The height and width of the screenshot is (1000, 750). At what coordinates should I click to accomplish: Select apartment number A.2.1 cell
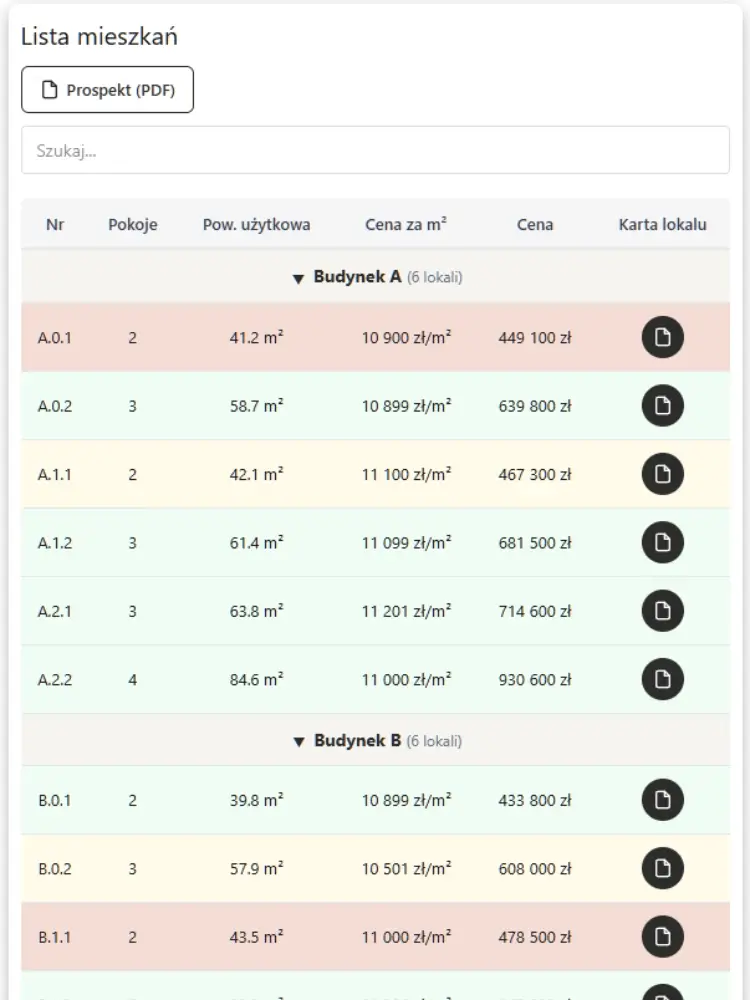pos(55,612)
